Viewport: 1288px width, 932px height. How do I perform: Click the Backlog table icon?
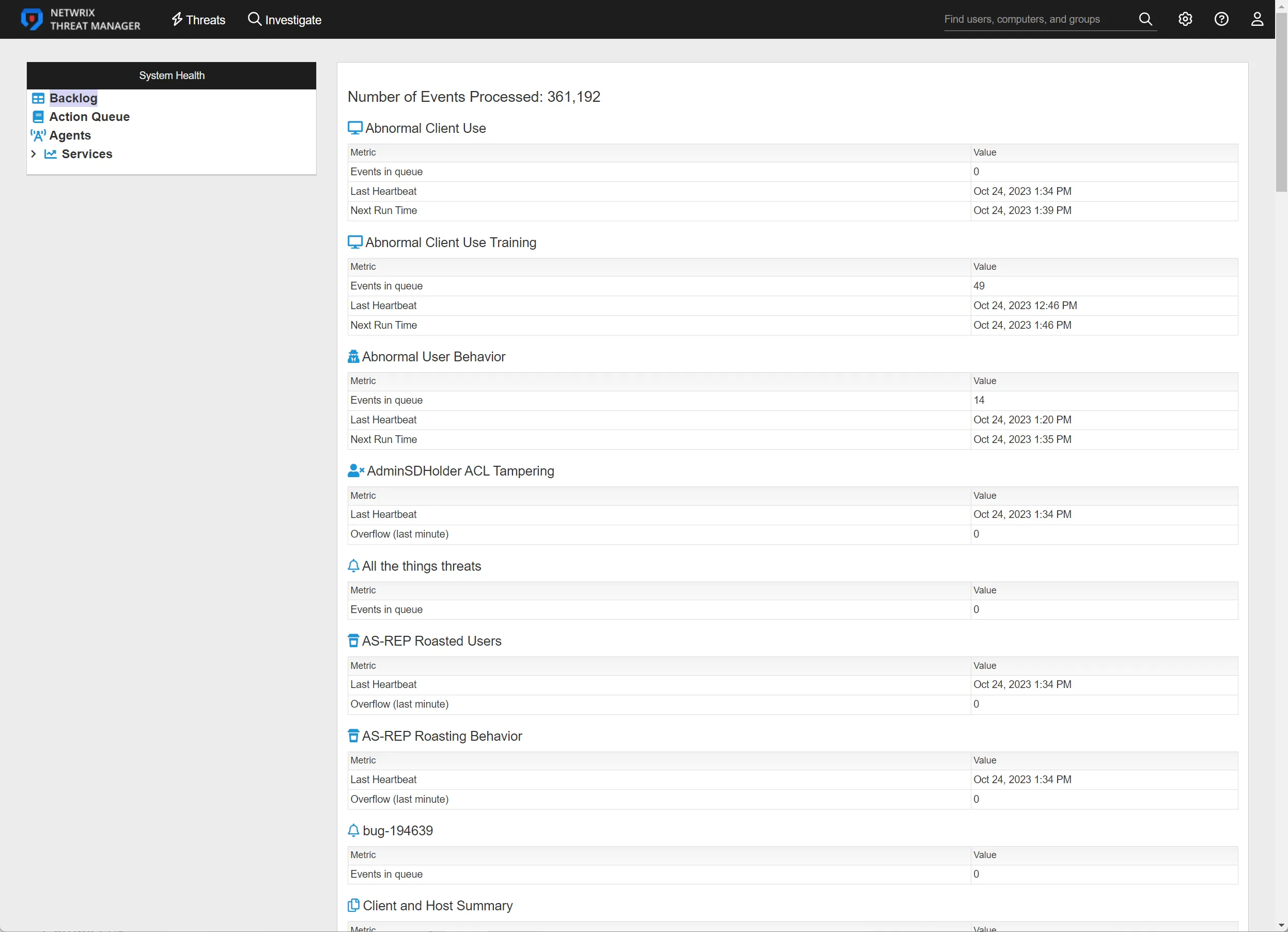38,98
